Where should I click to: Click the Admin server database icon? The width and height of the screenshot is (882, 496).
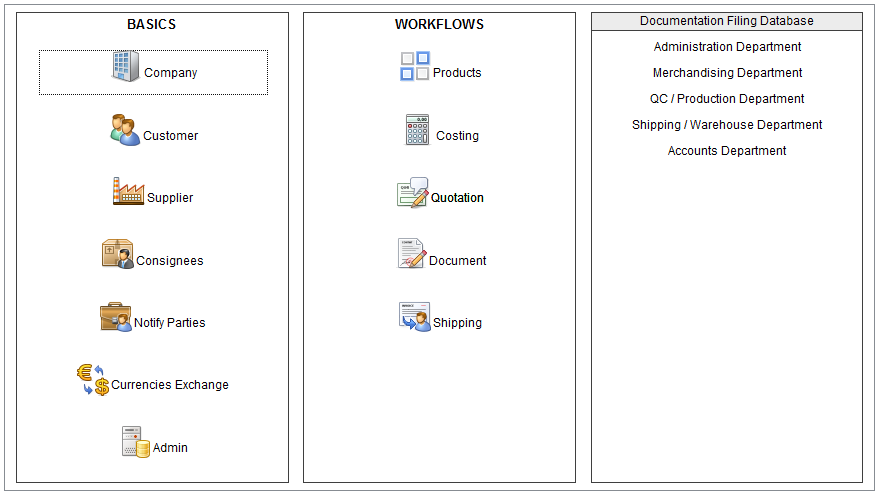(136, 442)
